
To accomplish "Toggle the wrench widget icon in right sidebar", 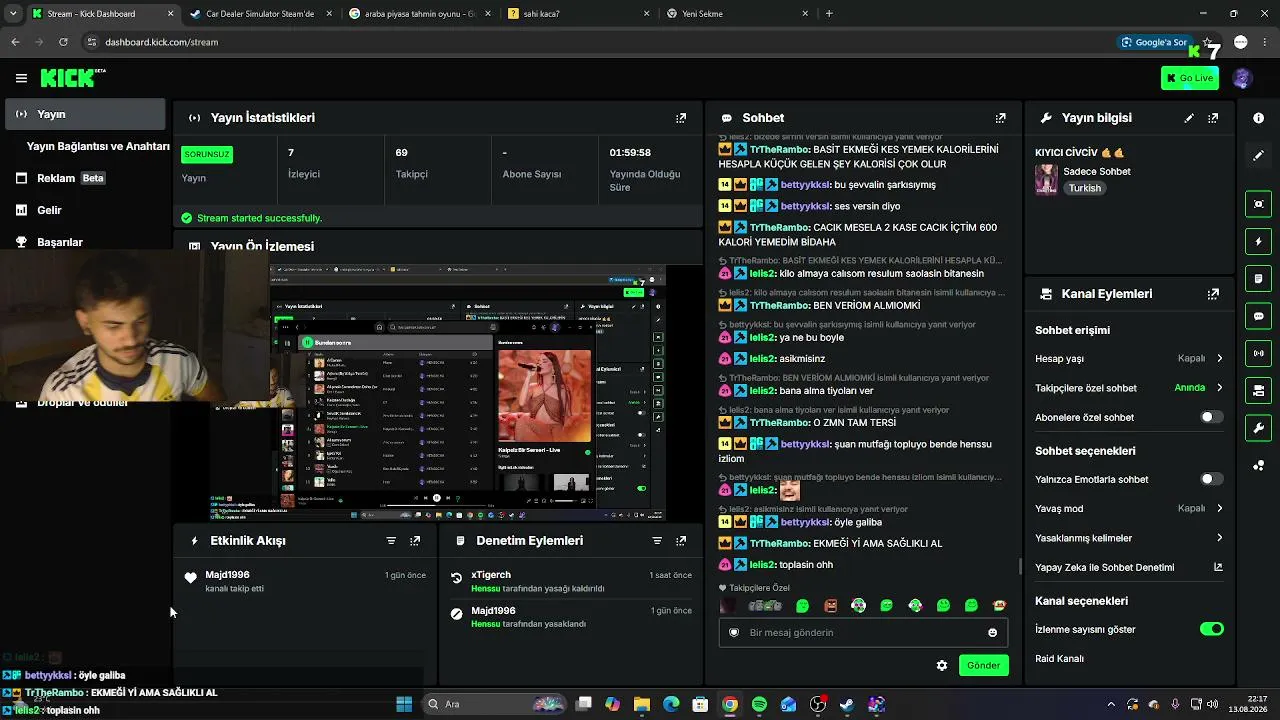I will click(1259, 428).
